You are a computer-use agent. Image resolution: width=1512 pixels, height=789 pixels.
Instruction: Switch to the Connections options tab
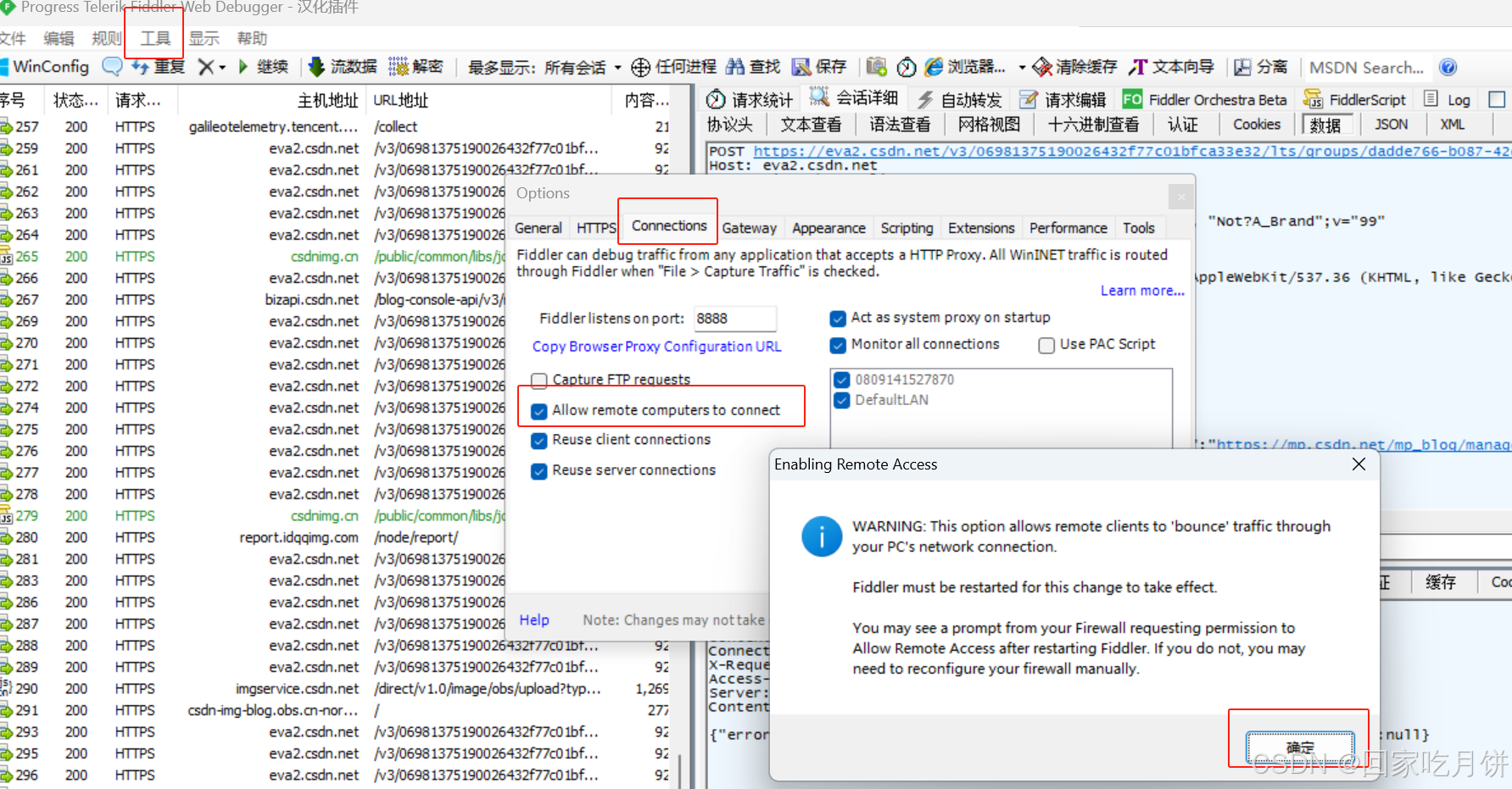click(x=669, y=225)
